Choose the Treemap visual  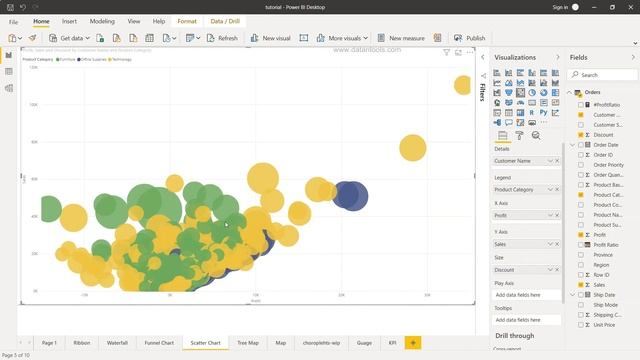click(555, 93)
